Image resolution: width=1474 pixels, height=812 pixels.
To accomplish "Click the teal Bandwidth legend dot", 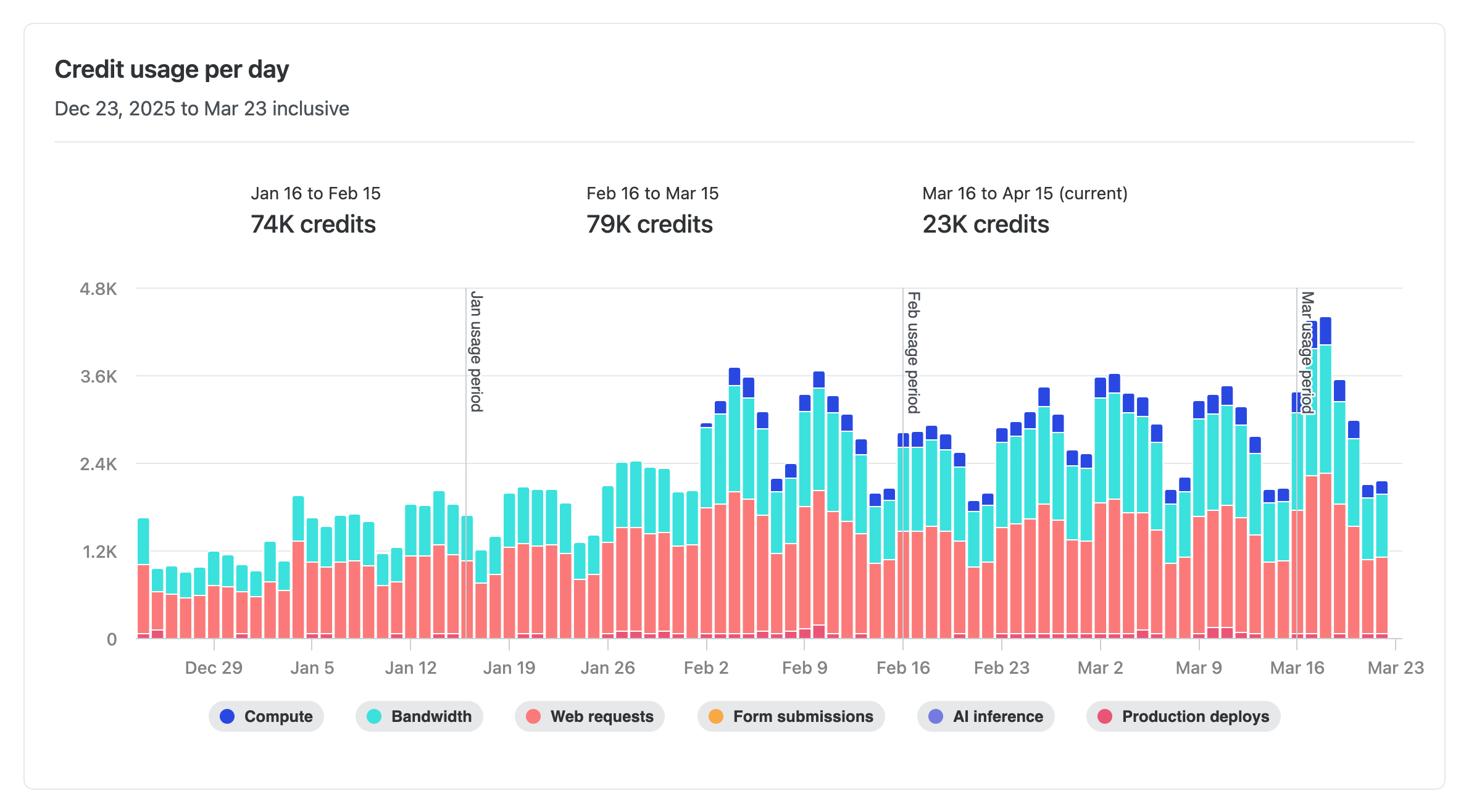I will click(x=375, y=716).
